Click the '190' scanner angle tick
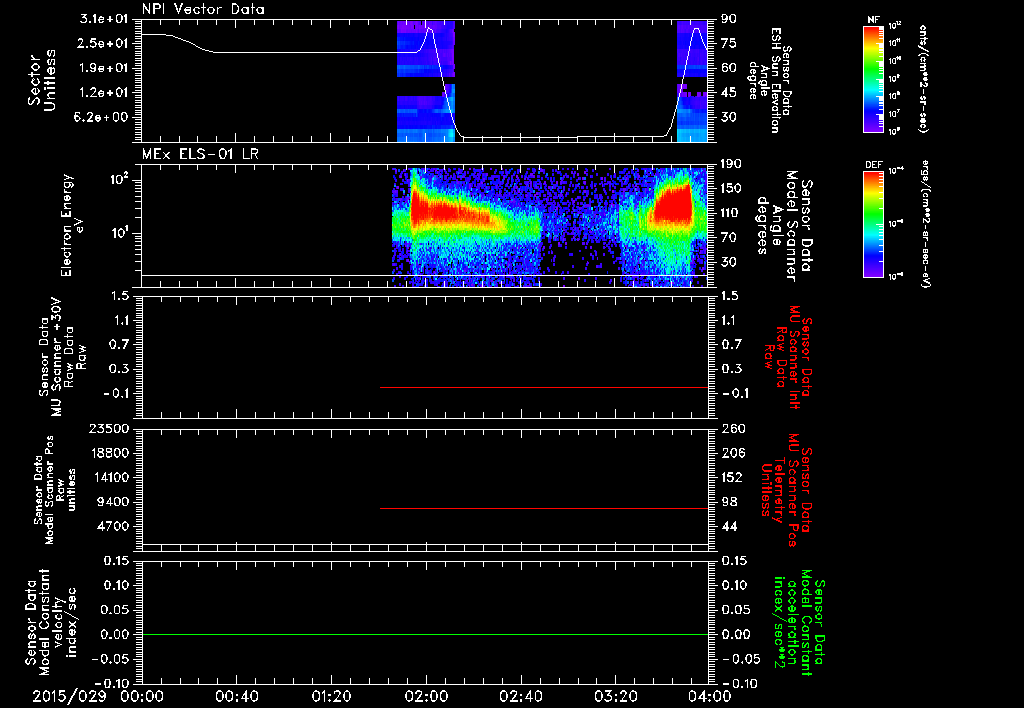1024x708 pixels. click(x=731, y=163)
